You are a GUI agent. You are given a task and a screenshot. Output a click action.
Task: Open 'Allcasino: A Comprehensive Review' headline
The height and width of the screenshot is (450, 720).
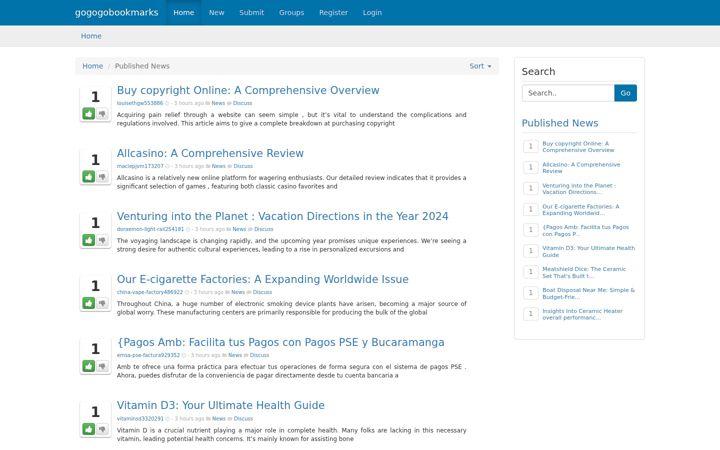pos(210,153)
